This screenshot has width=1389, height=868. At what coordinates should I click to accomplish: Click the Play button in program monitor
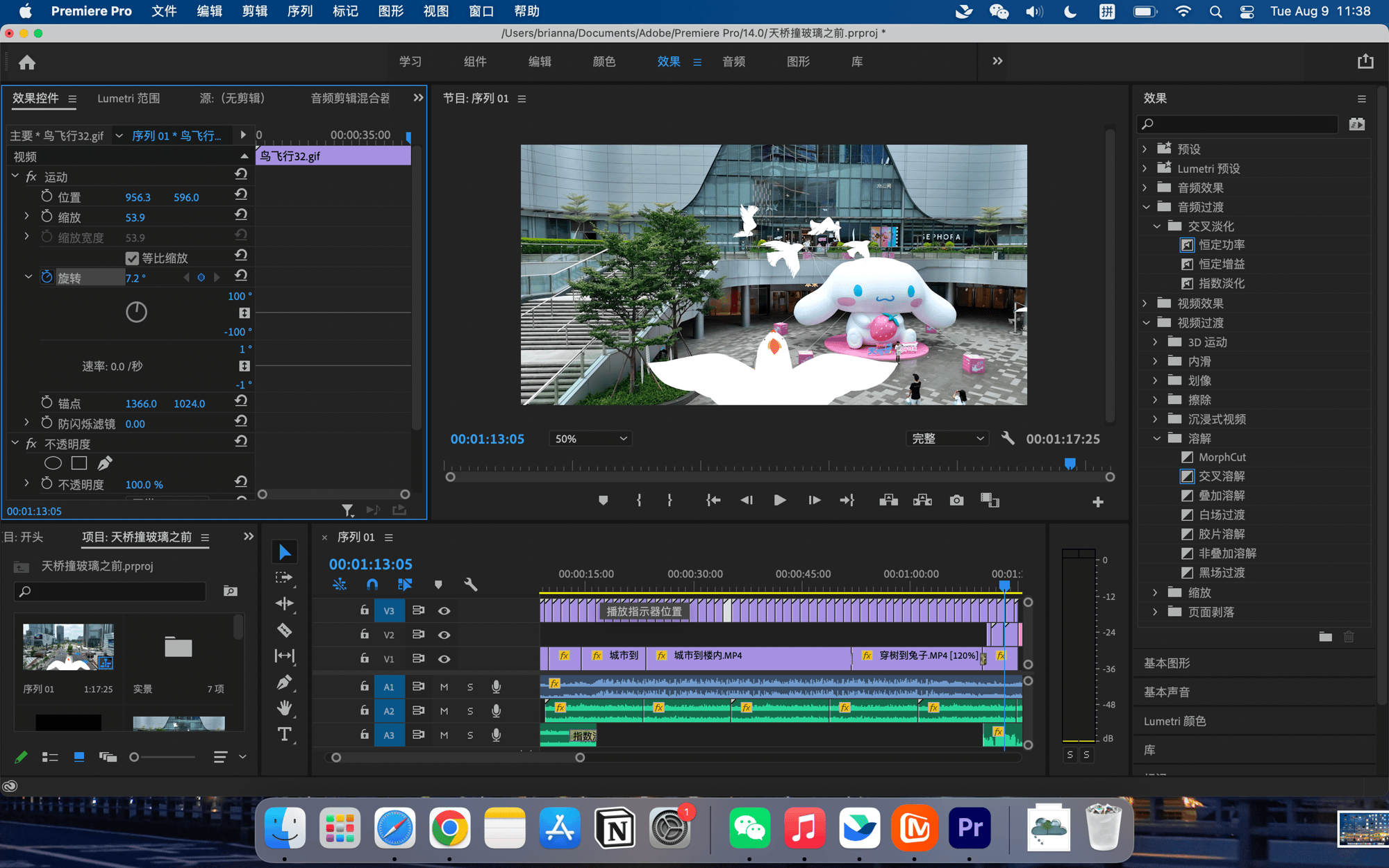point(779,501)
